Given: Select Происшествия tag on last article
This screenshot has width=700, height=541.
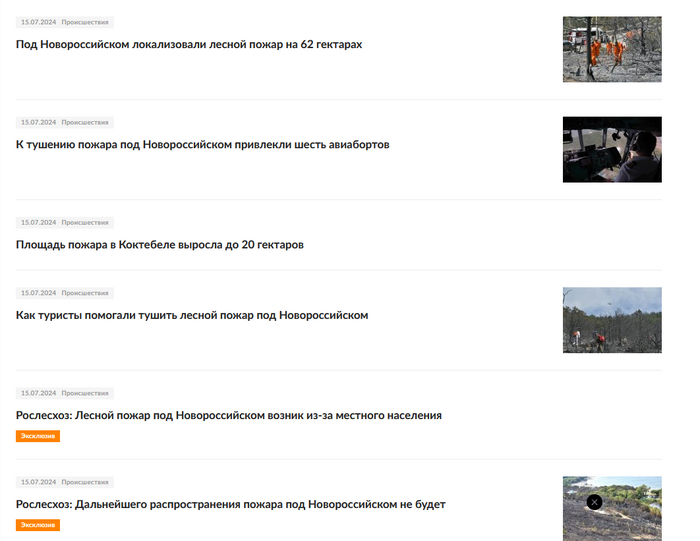Looking at the screenshot, I should 85,482.
